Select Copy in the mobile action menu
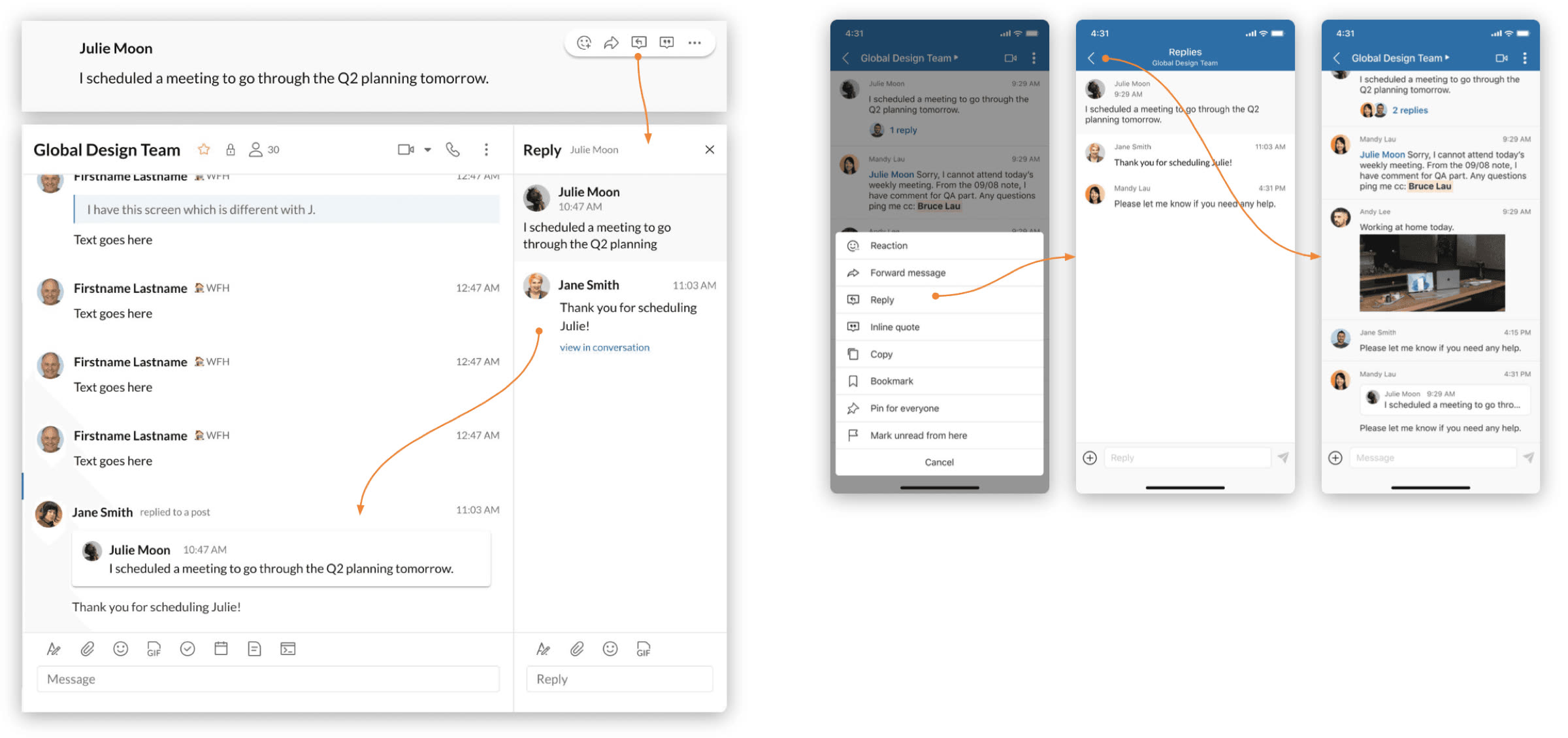Viewport: 1568px width, 738px height. [x=939, y=354]
